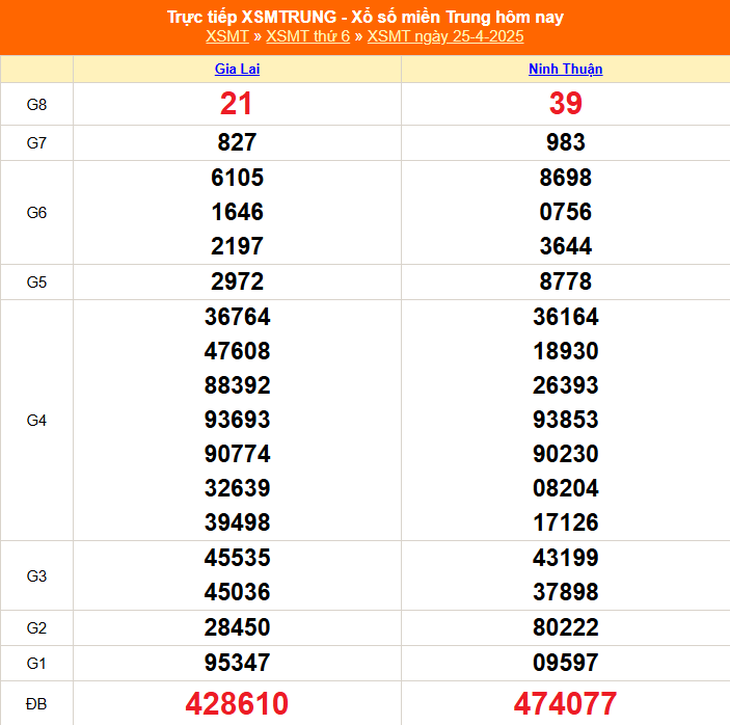Select the G3 row label

pos(37,576)
